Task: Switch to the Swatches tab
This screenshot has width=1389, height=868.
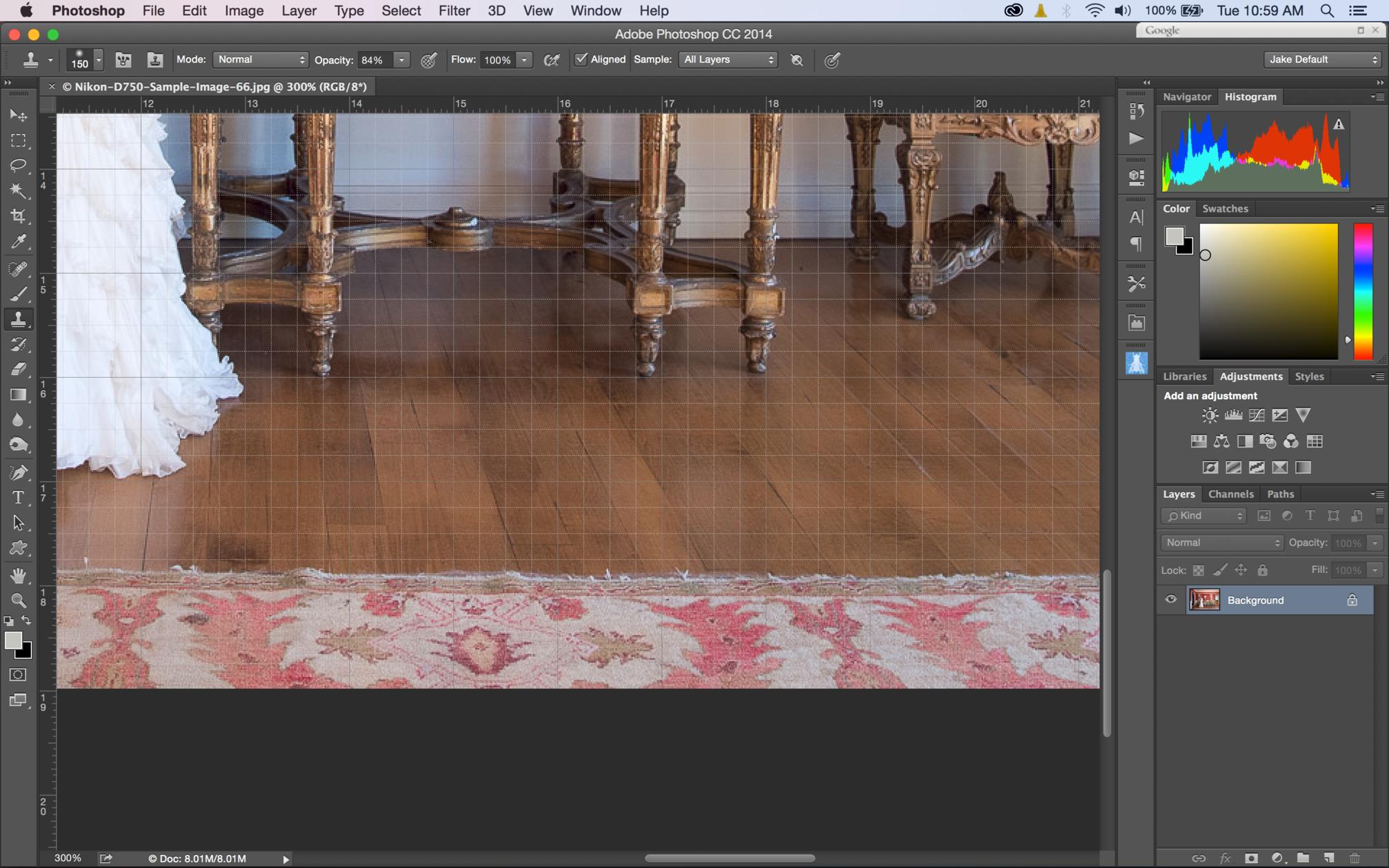Action: 1225,208
